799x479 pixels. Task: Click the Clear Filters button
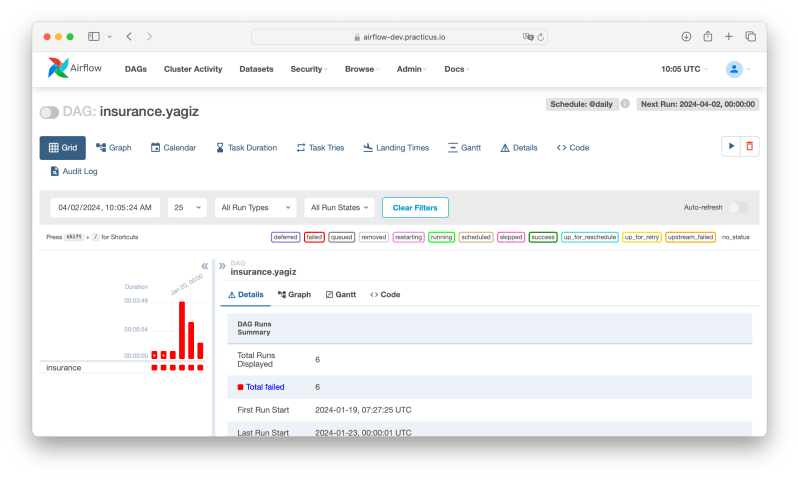[415, 207]
